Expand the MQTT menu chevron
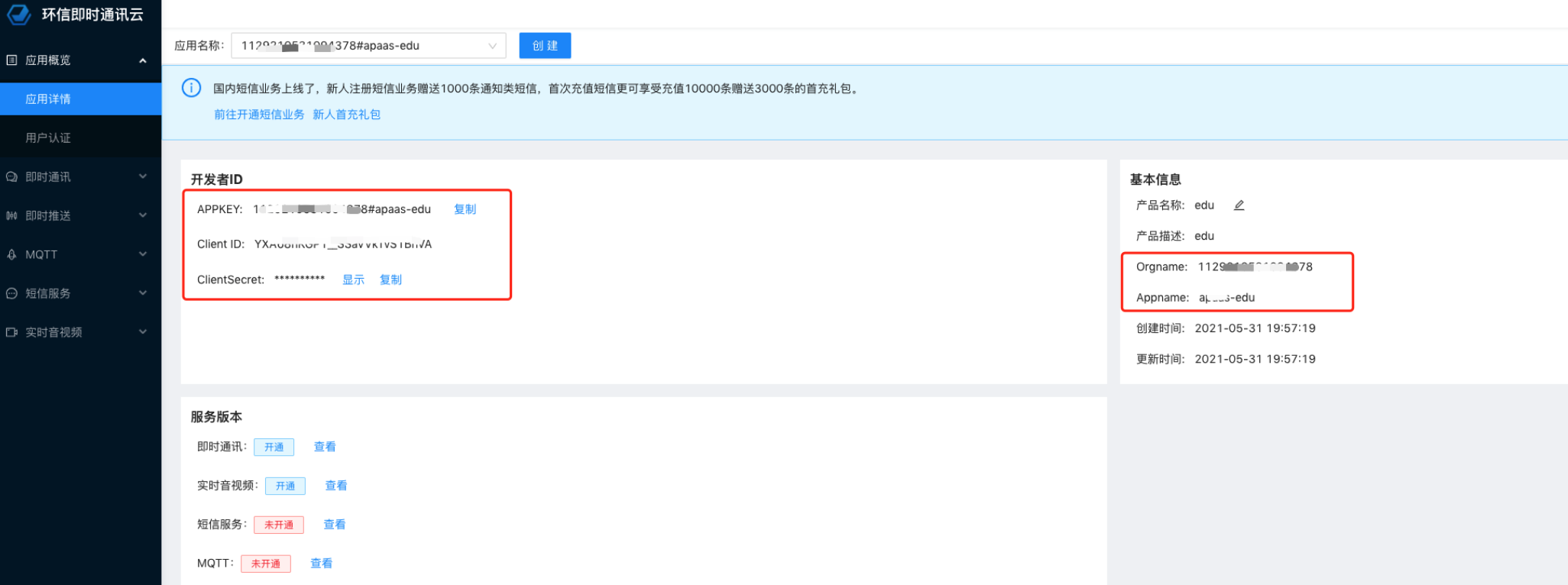Image resolution: width=1568 pixels, height=585 pixels. (x=143, y=254)
